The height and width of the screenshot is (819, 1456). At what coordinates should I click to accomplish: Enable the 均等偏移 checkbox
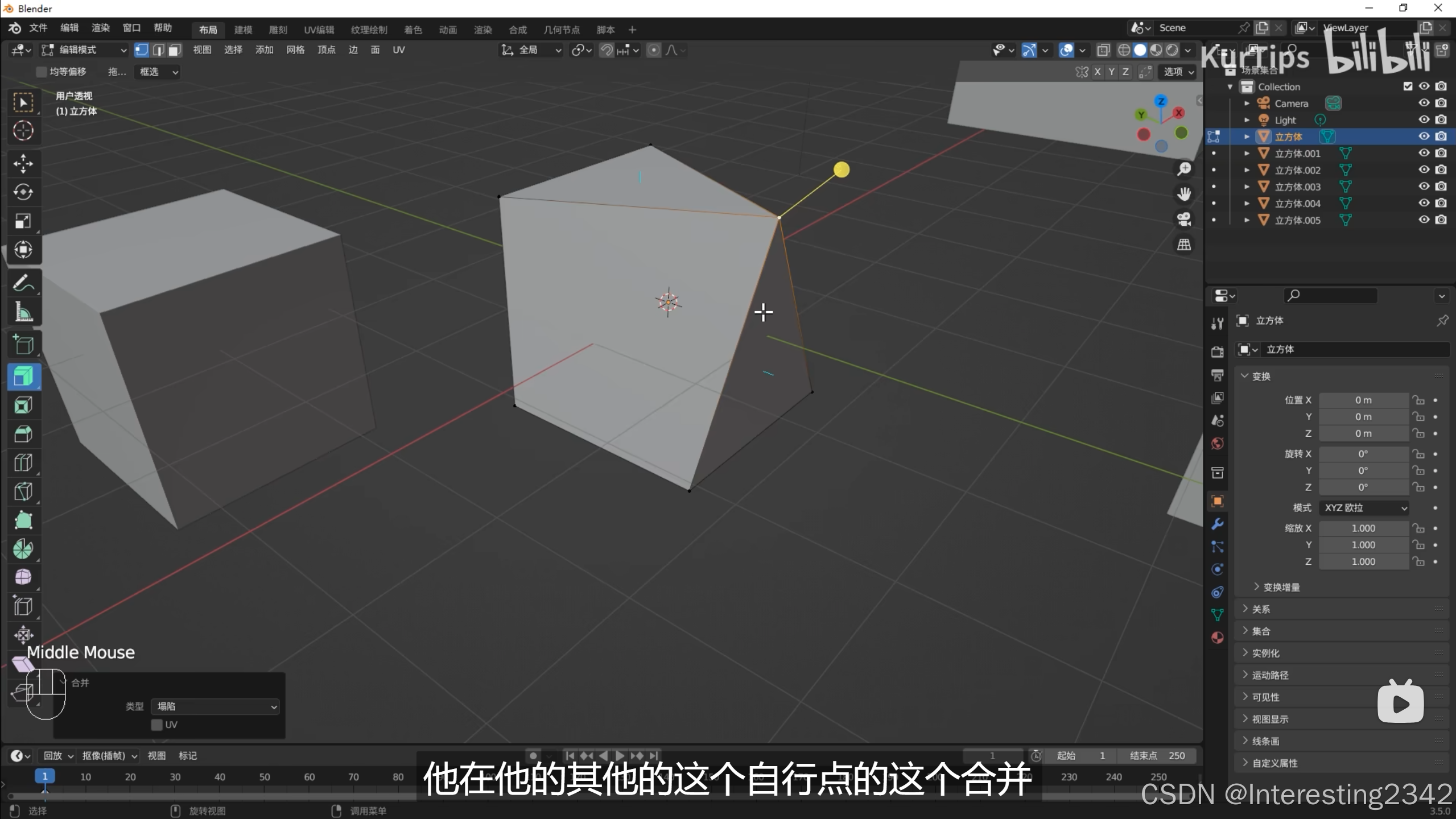[x=41, y=72]
